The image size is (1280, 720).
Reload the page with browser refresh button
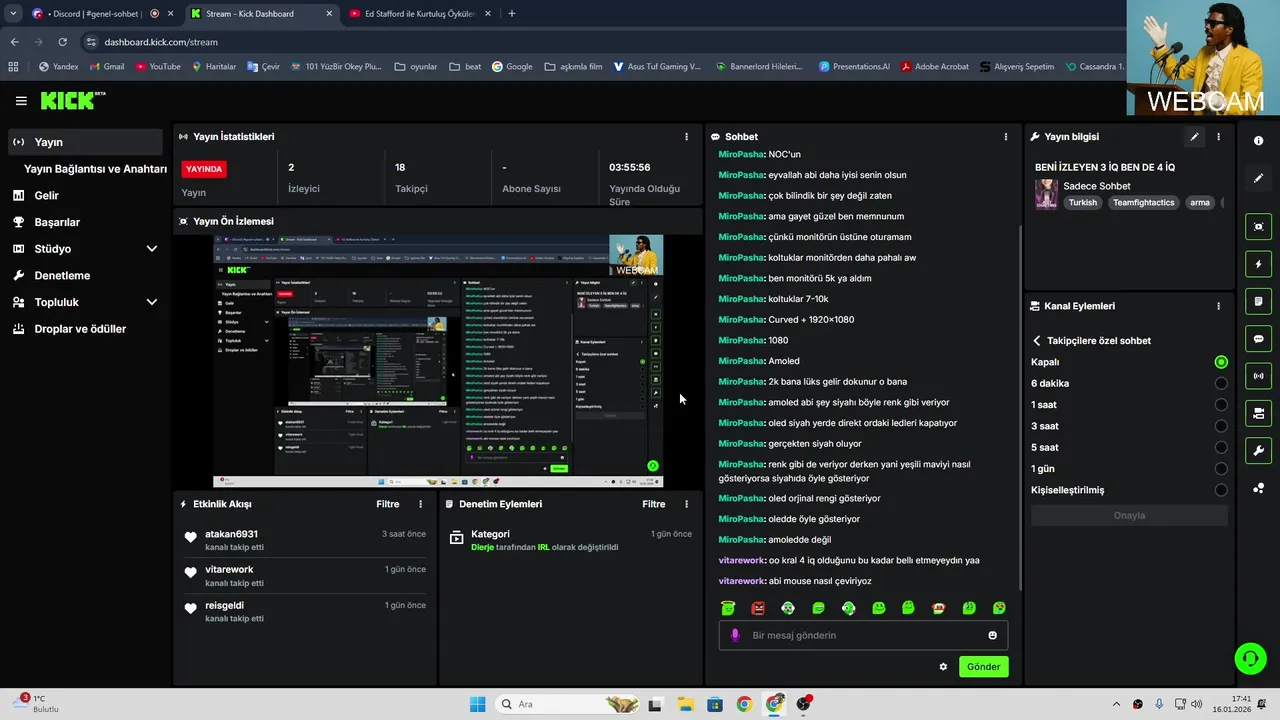[x=62, y=42]
